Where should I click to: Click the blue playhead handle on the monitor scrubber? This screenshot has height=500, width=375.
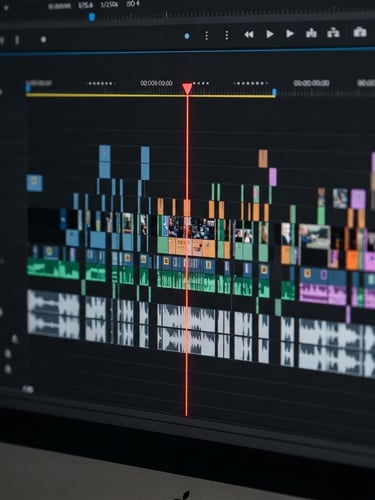92,17
